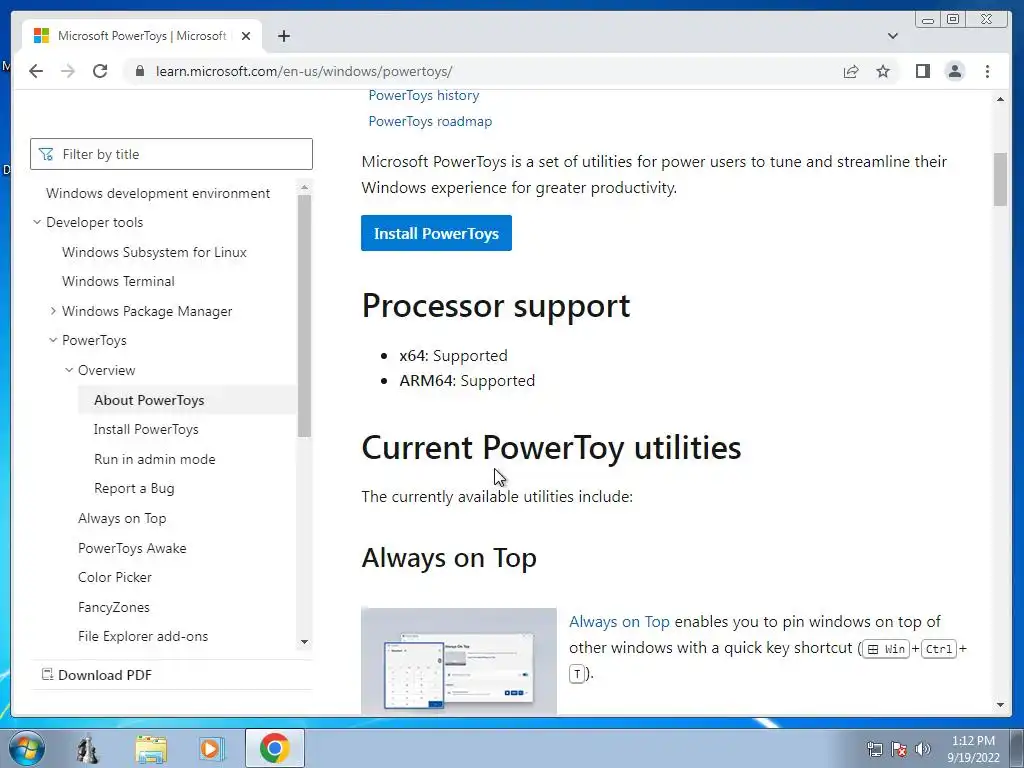Open the chess app in taskbar

coord(88,748)
